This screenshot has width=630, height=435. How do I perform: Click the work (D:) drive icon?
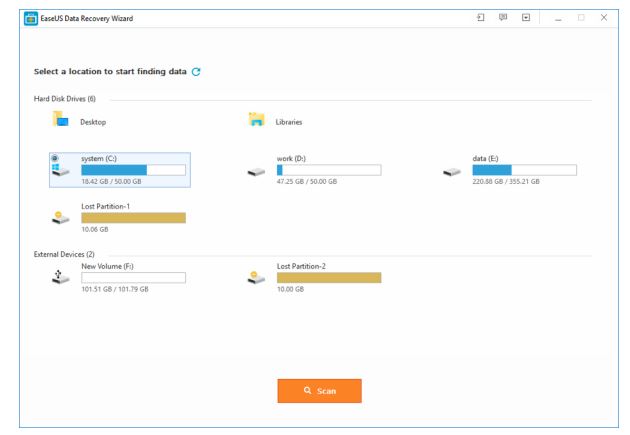[256, 172]
